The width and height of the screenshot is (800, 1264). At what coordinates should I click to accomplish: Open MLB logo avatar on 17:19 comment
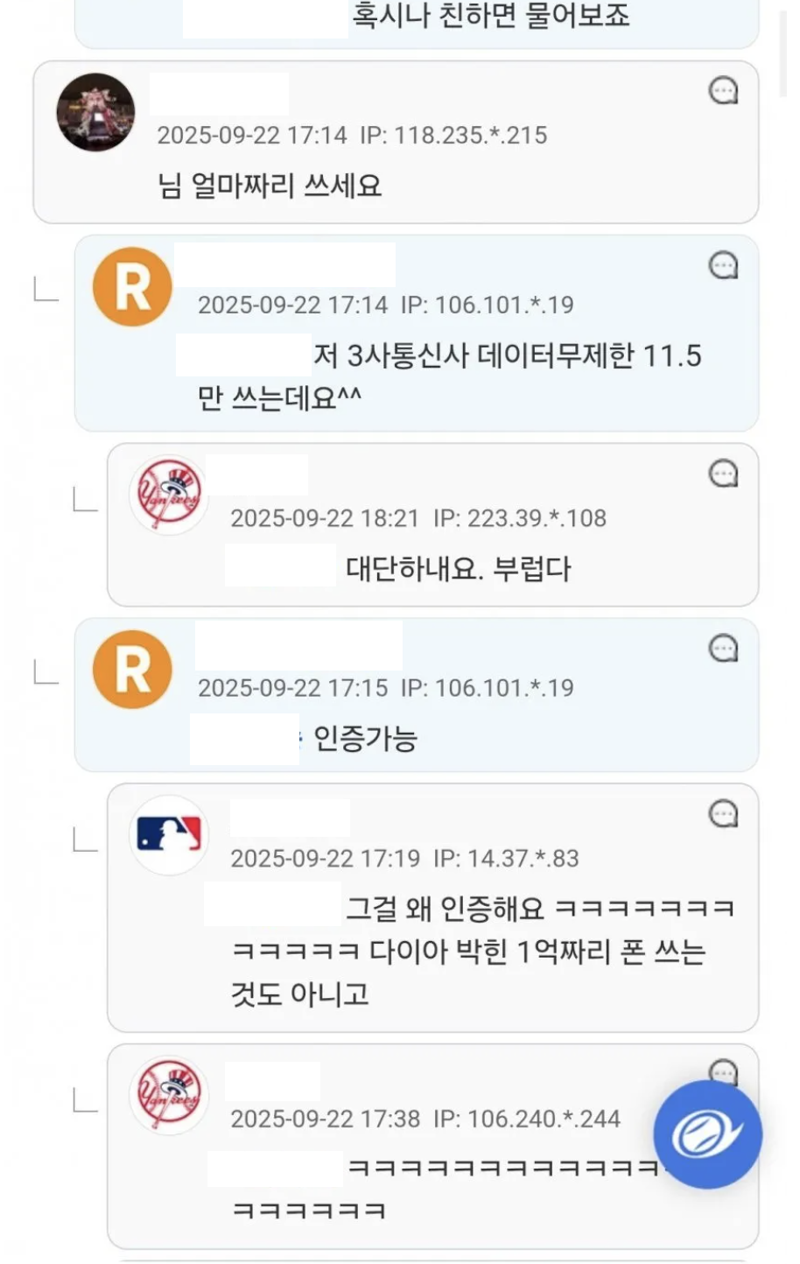pos(168,835)
